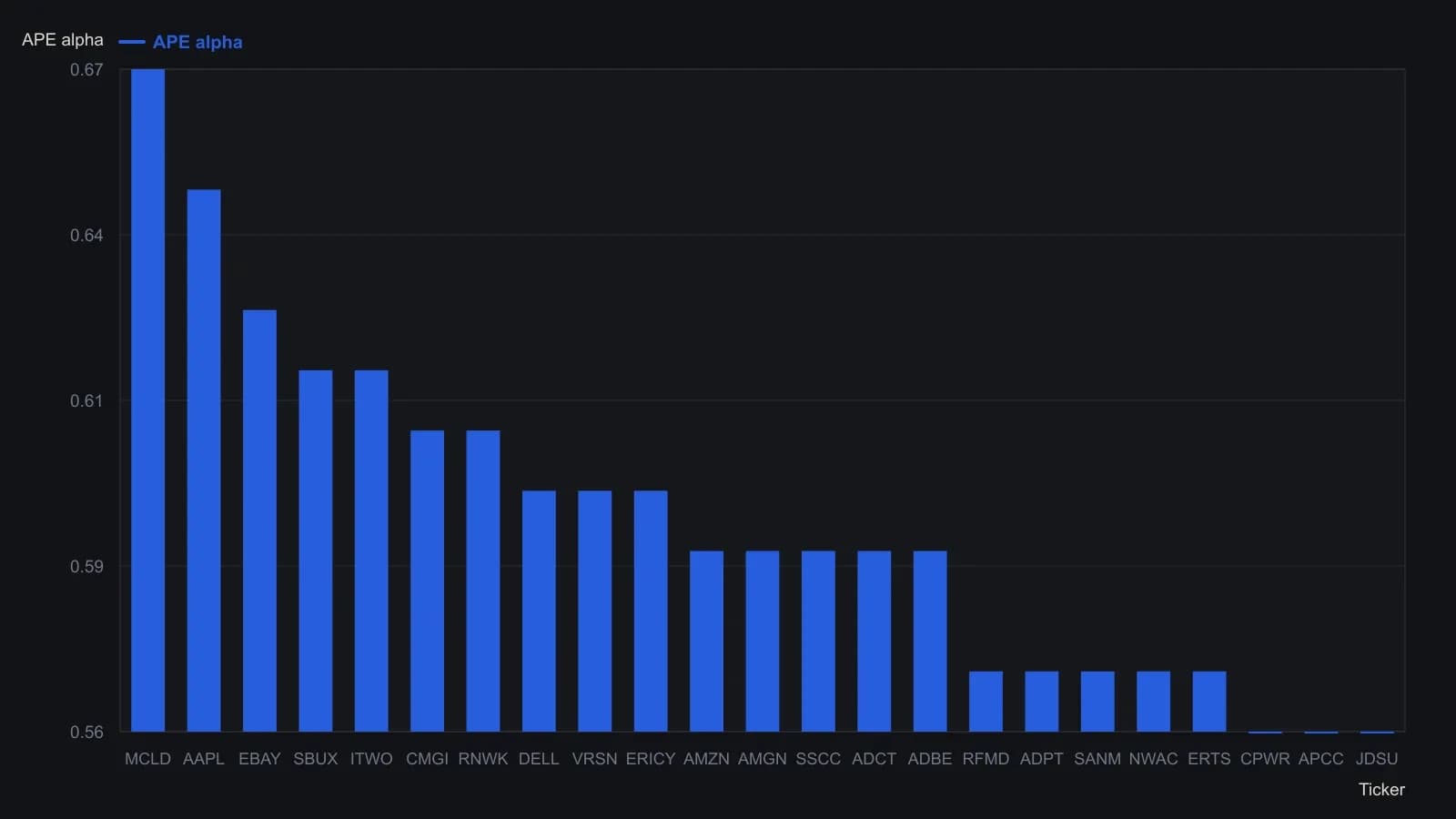Select the EBAY bar
1456x819 pixels.
click(x=259, y=521)
